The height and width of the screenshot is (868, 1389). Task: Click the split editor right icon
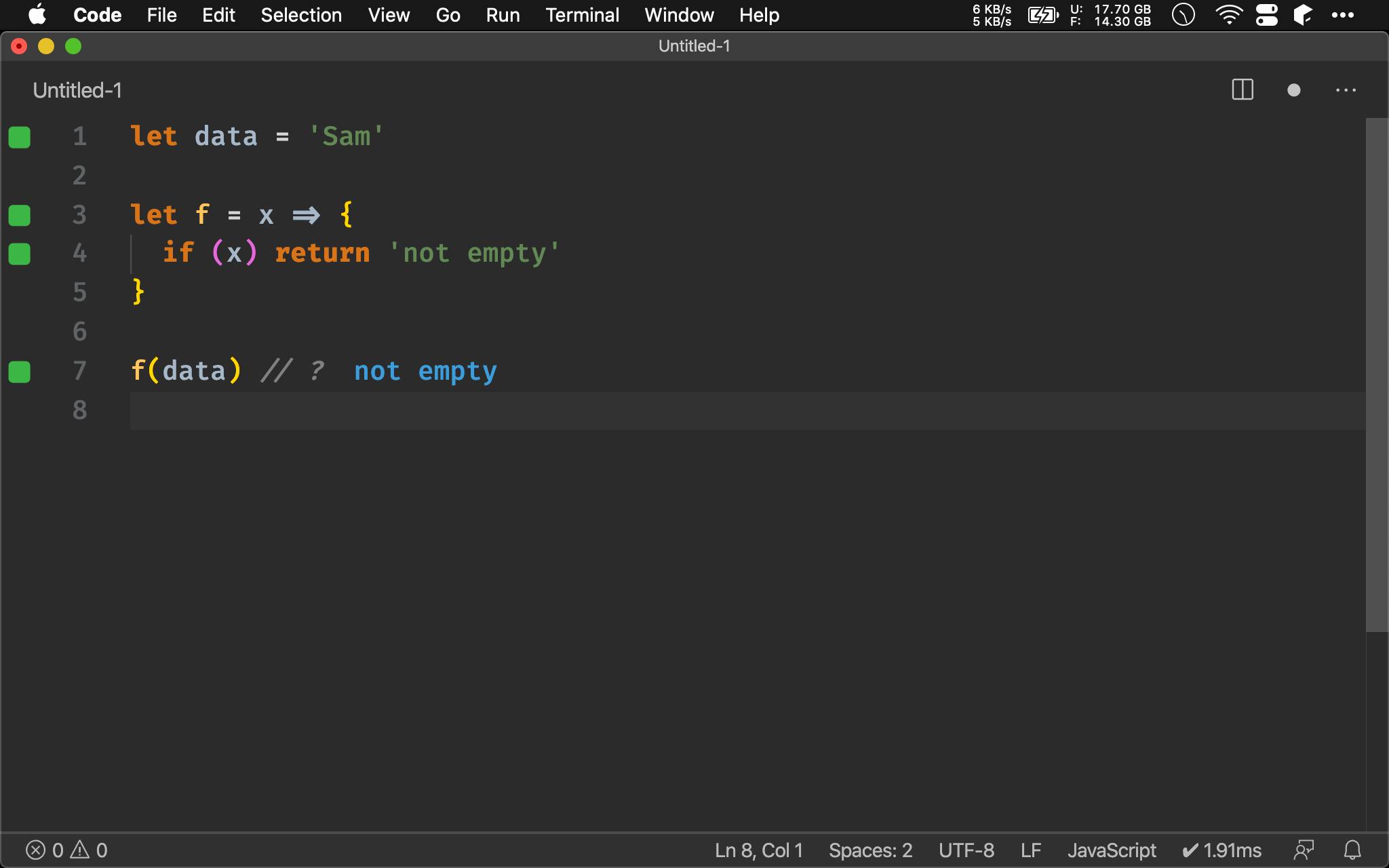point(1242,90)
